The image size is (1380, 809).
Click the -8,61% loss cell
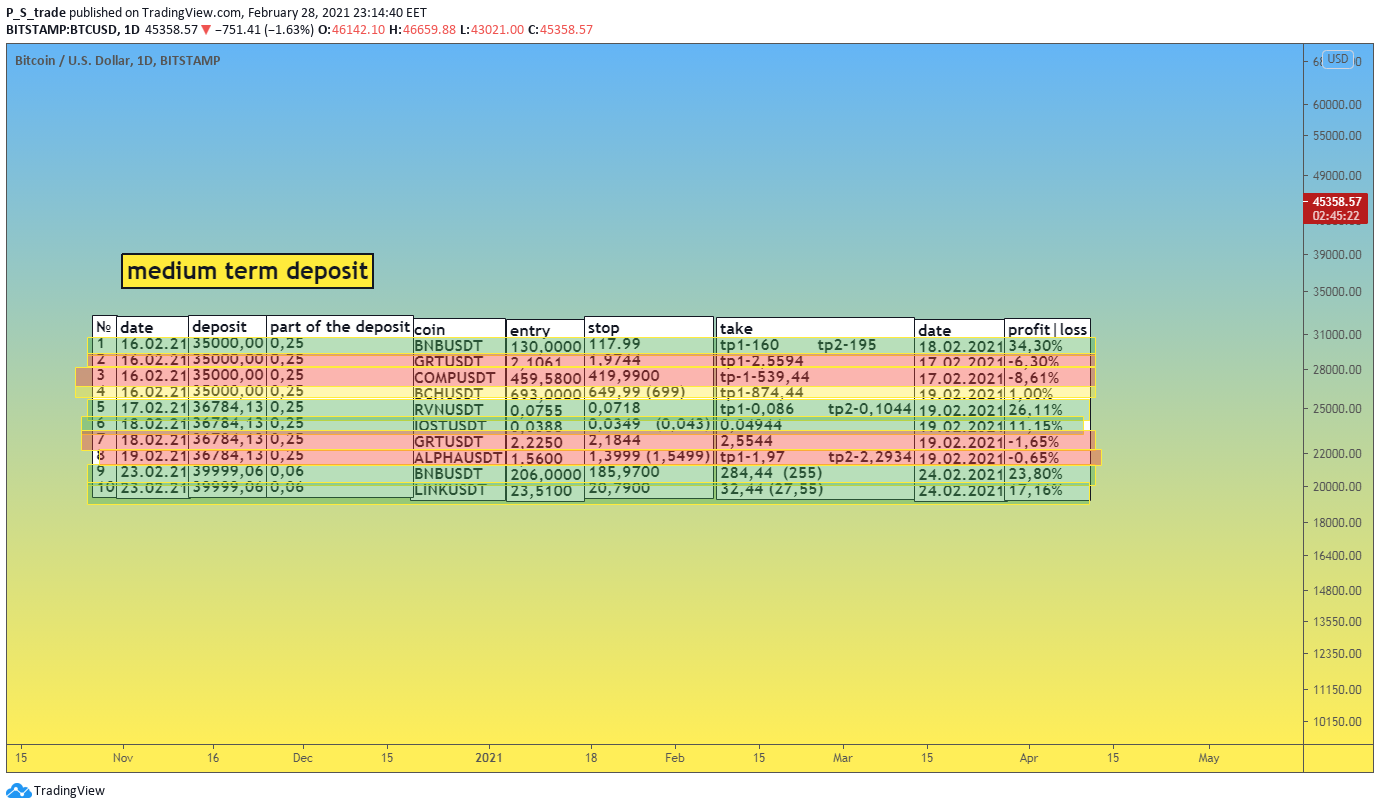click(x=1033, y=378)
